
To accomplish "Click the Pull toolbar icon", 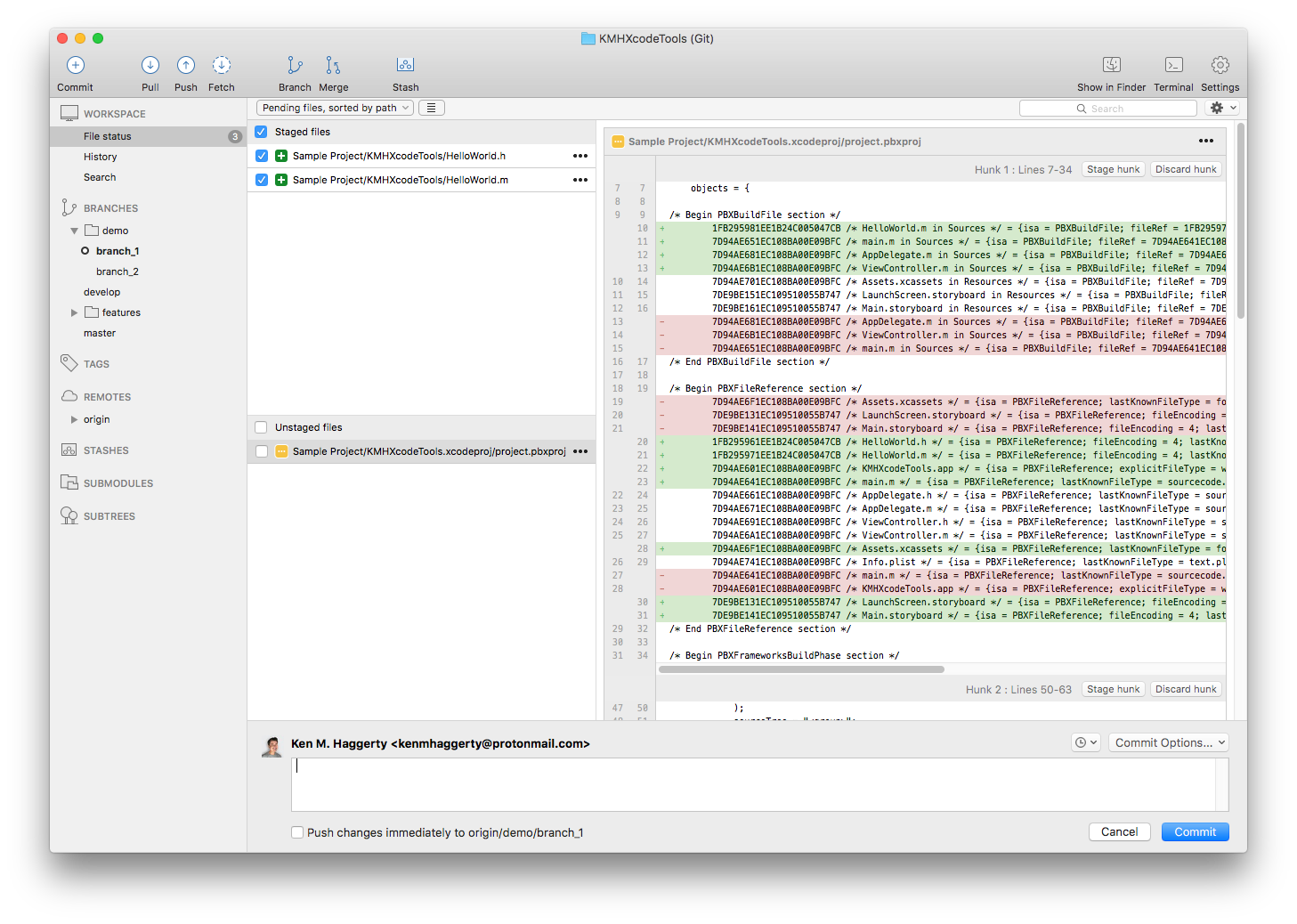I will pyautogui.click(x=150, y=65).
